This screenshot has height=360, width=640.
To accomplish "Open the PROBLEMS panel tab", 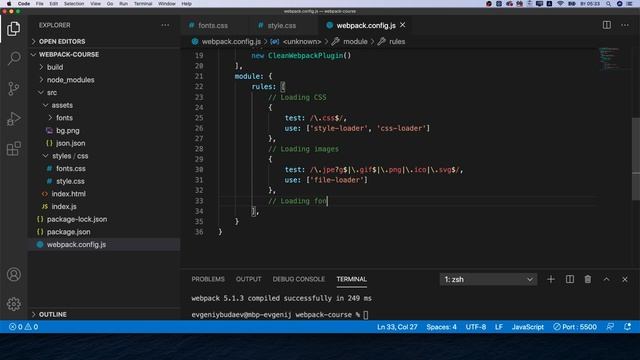I will pos(208,279).
